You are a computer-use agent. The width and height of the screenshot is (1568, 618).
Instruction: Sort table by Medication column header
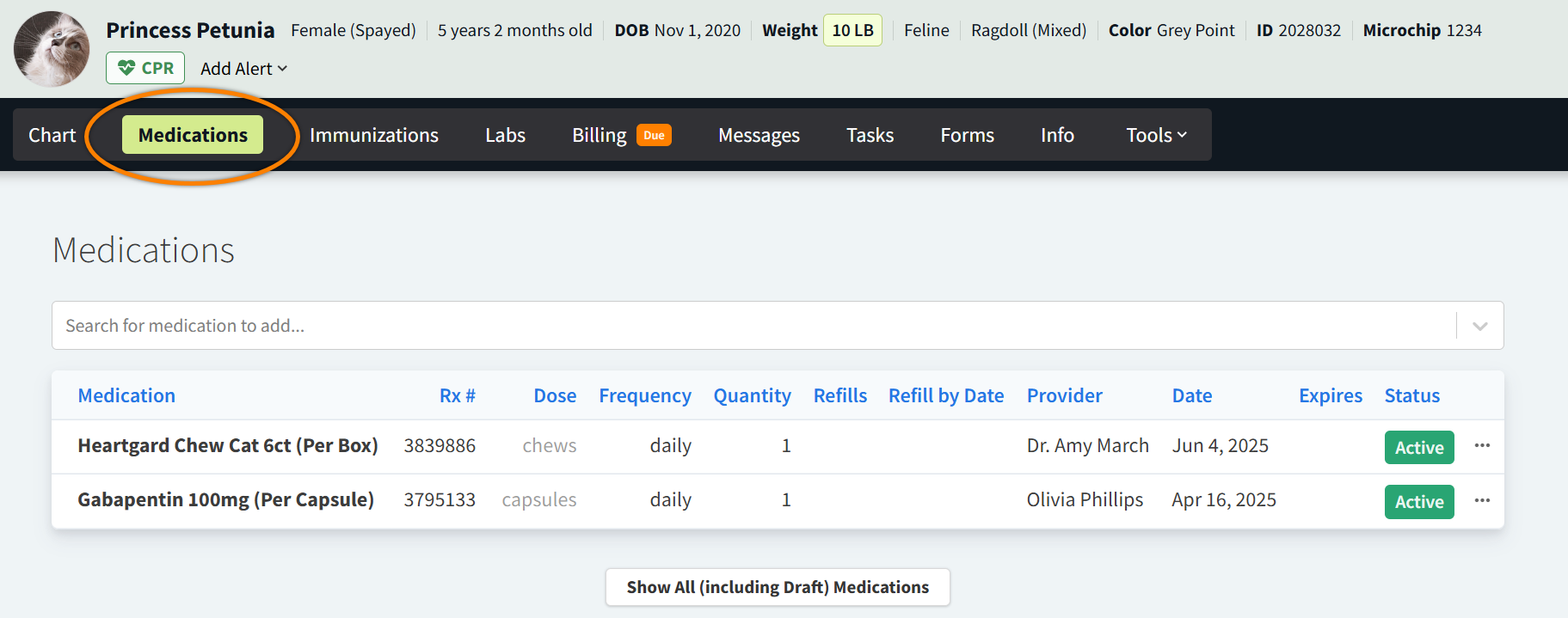tap(126, 395)
